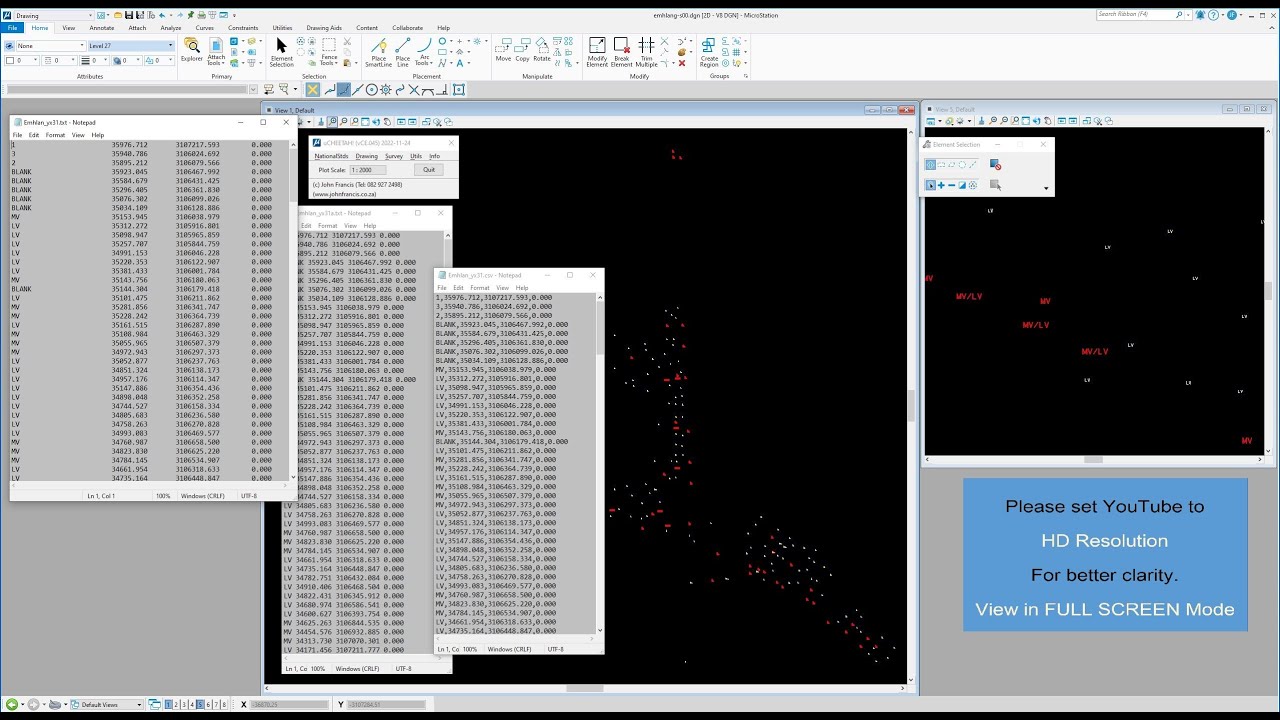Select the Rotate tool
The width and height of the screenshot is (1280, 720).
tap(542, 50)
